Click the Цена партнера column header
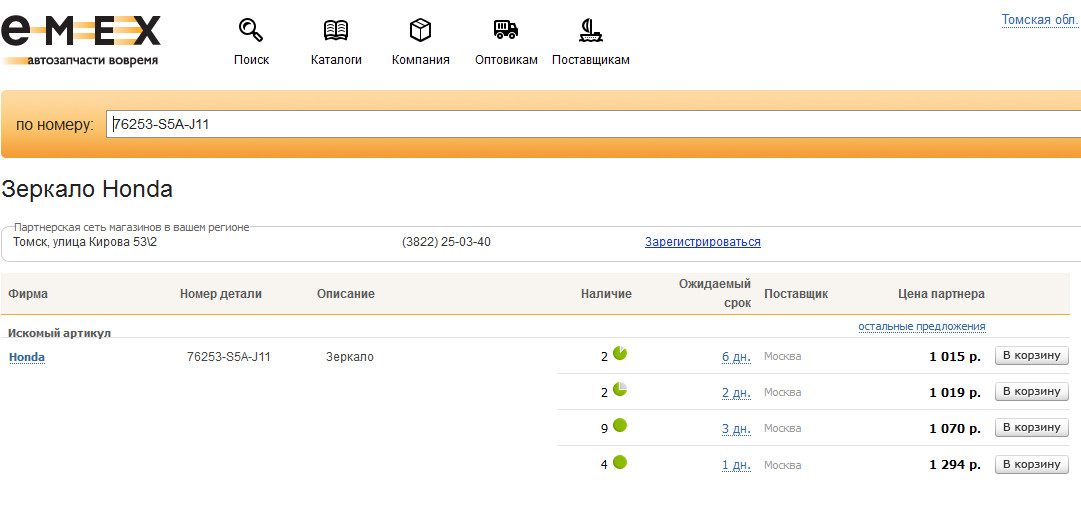Image resolution: width=1081 pixels, height=507 pixels. click(x=942, y=294)
